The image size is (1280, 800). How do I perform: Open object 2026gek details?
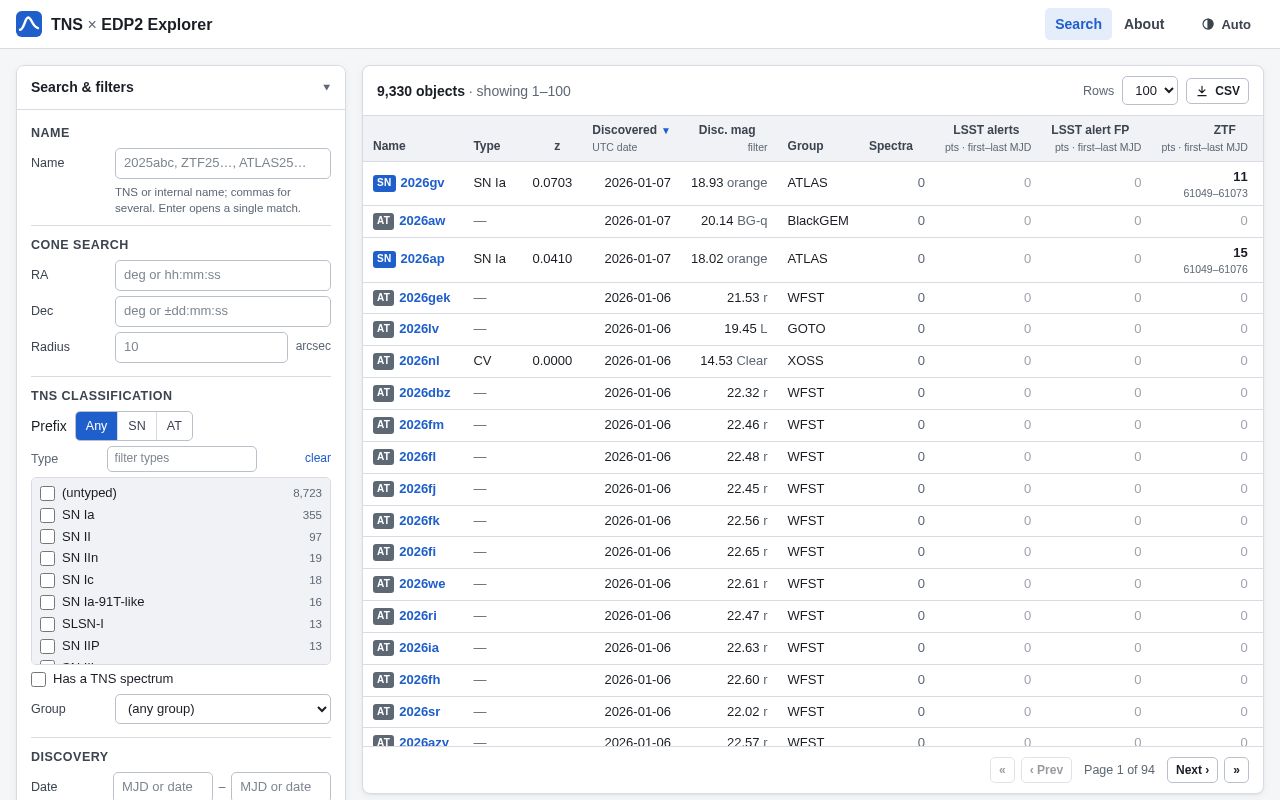coord(425,298)
